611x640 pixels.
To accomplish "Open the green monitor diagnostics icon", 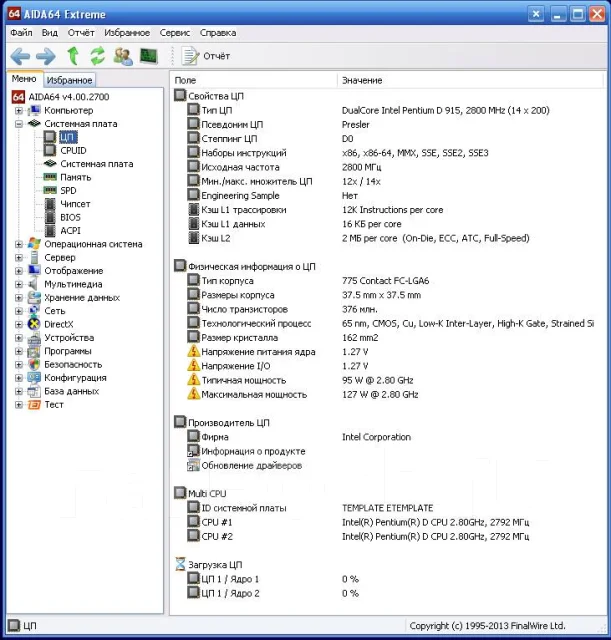I will 149,56.
